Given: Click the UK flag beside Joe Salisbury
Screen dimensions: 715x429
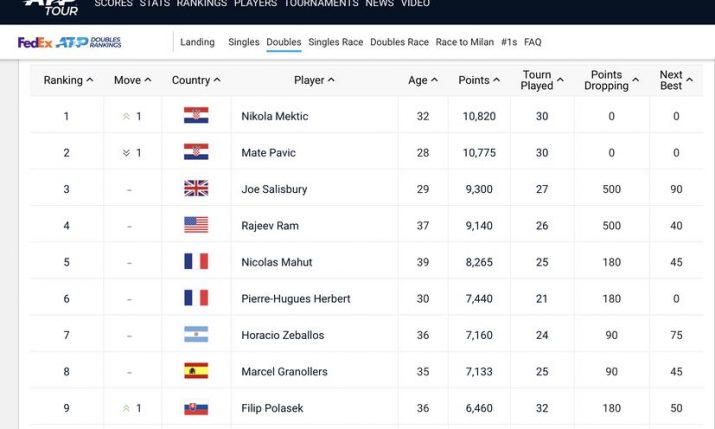Looking at the screenshot, I should click(x=196, y=189).
